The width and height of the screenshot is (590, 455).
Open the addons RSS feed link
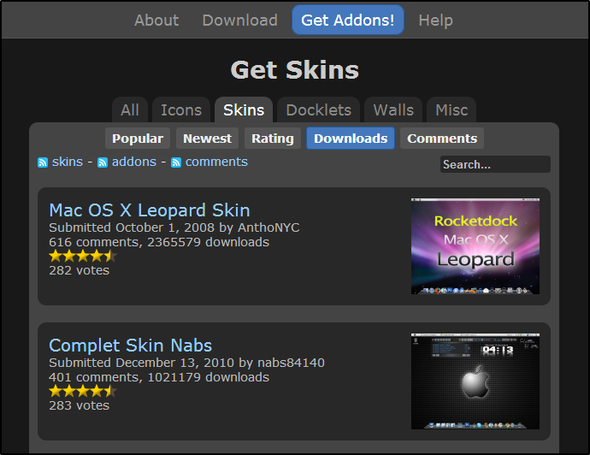pyautogui.click(x=134, y=162)
